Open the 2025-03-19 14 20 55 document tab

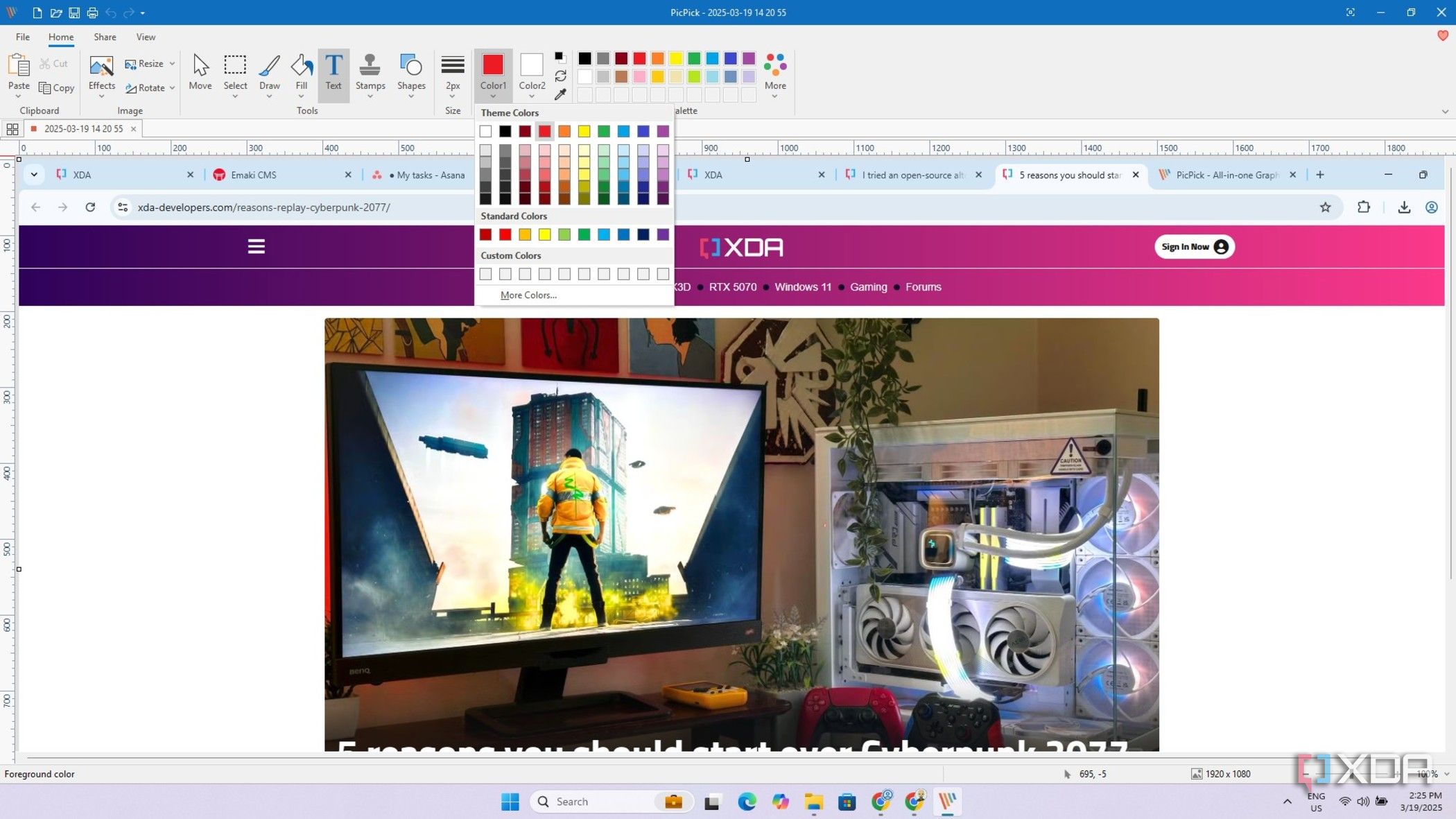pos(83,129)
